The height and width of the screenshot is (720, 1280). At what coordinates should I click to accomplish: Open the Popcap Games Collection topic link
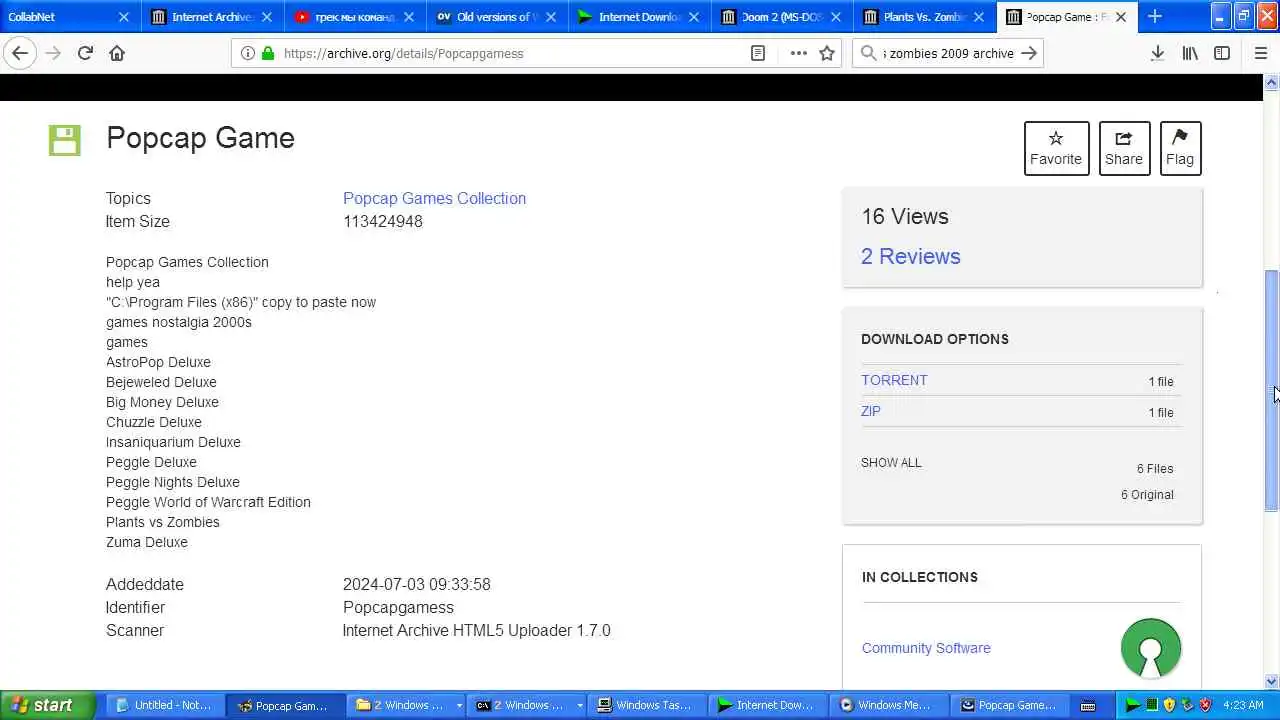pyautogui.click(x=434, y=198)
